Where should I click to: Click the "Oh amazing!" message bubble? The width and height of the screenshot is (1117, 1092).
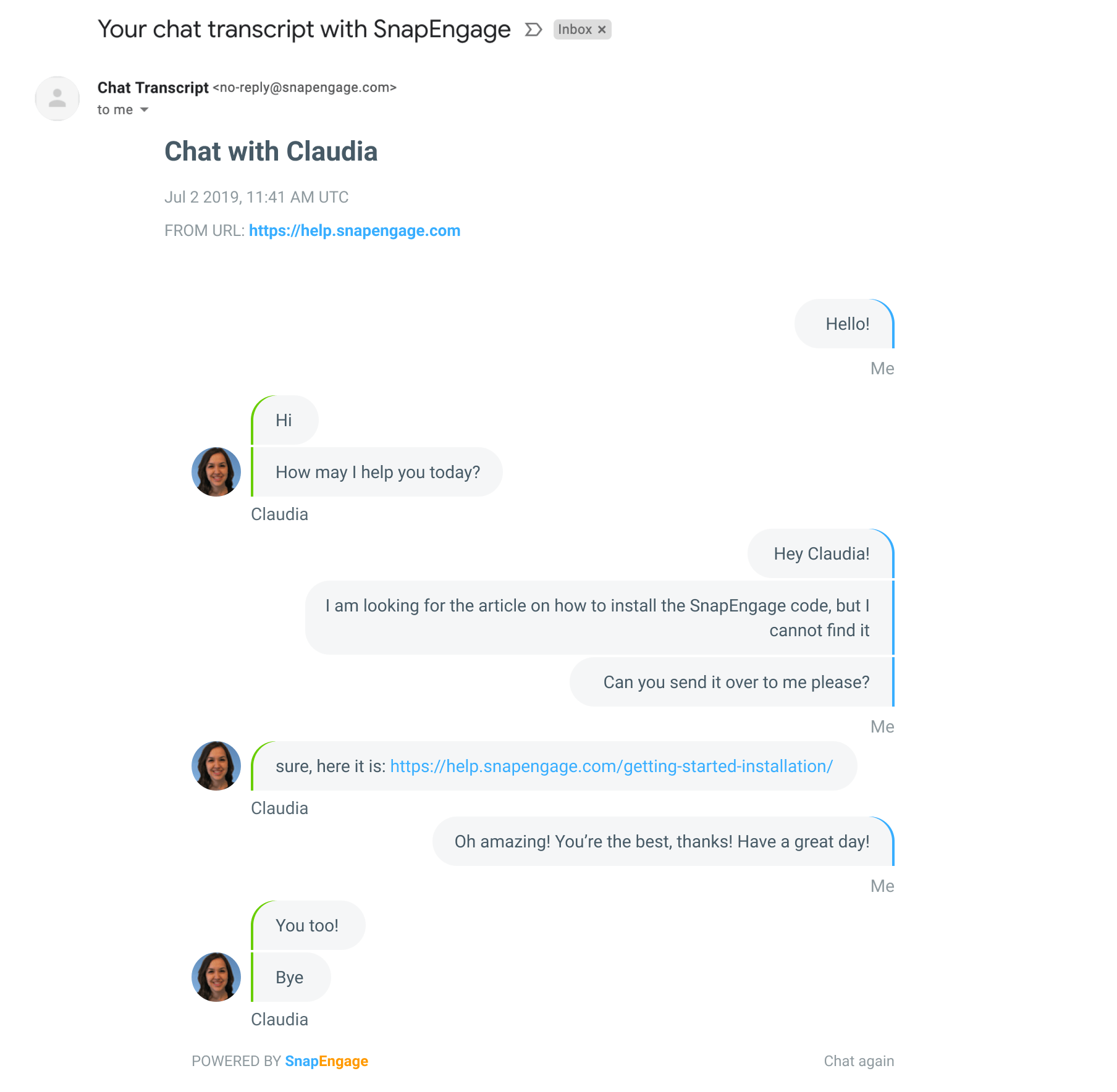coord(662,841)
